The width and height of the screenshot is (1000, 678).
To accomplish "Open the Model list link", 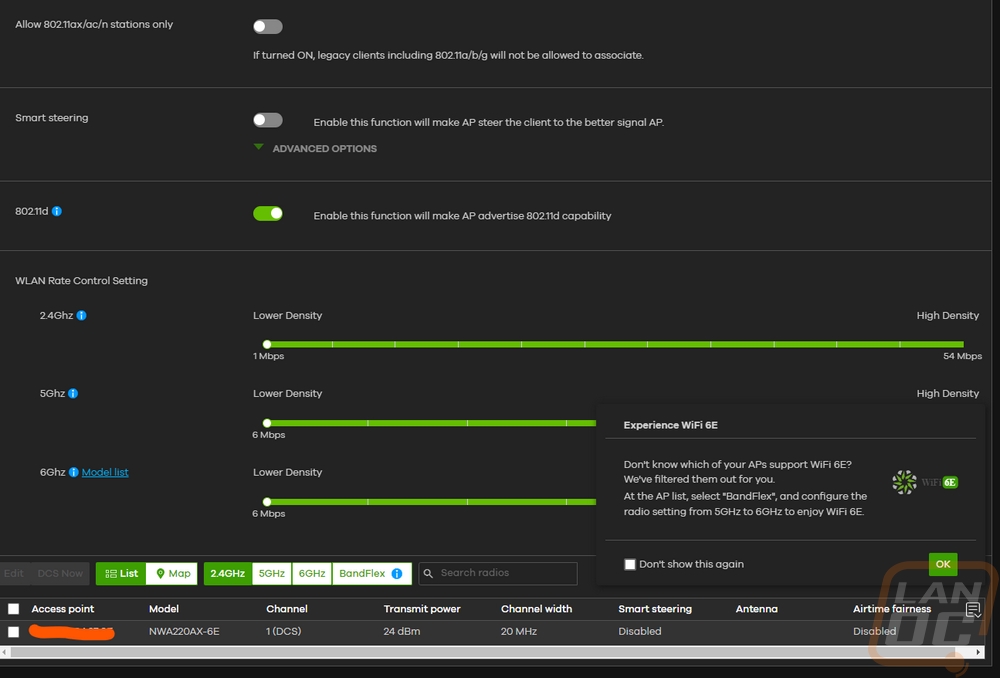I will [105, 472].
